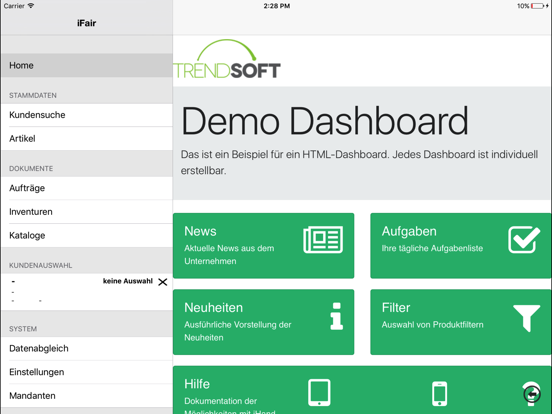Click the funnel icon on Filter tile
Screen dimensions: 552x414
click(527, 318)
